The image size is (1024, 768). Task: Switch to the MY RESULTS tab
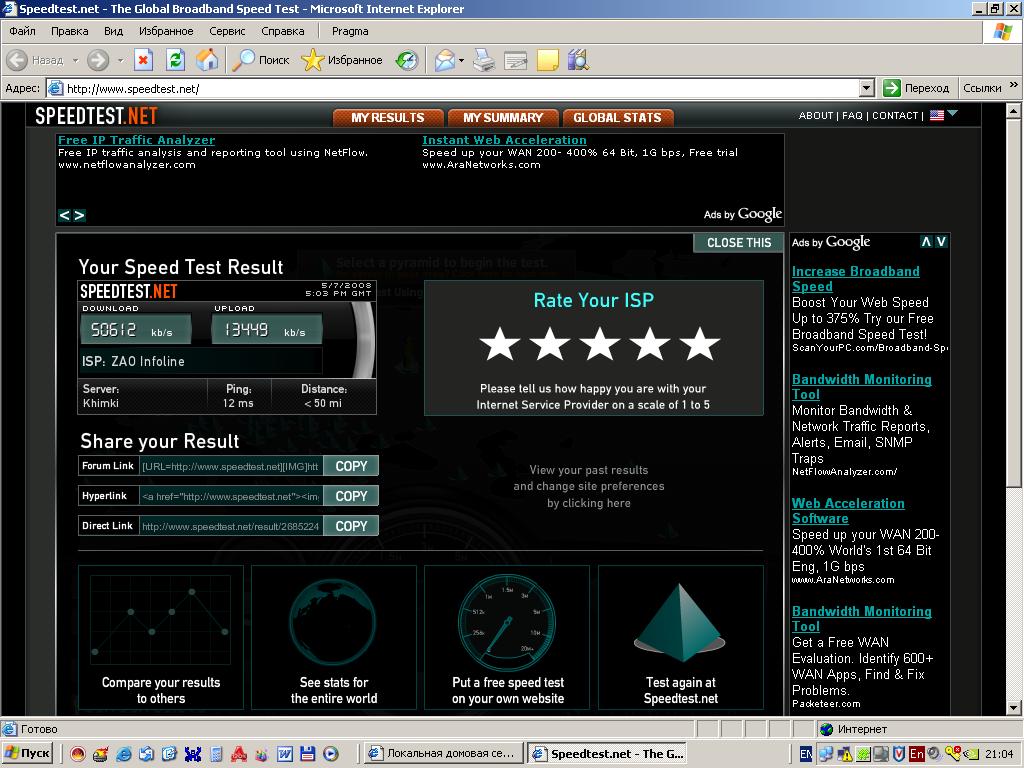click(388, 118)
